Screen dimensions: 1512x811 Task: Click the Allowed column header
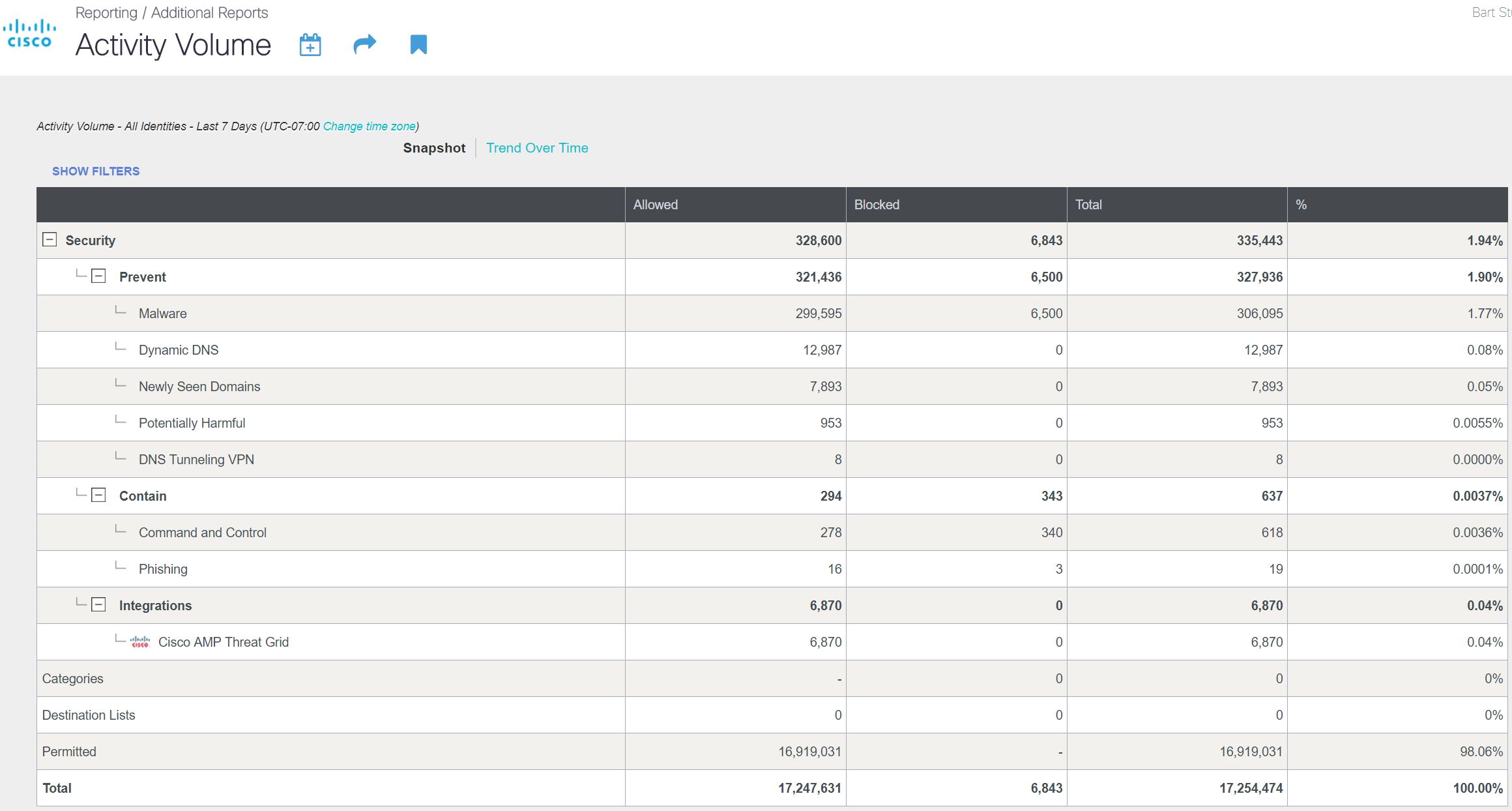656,205
